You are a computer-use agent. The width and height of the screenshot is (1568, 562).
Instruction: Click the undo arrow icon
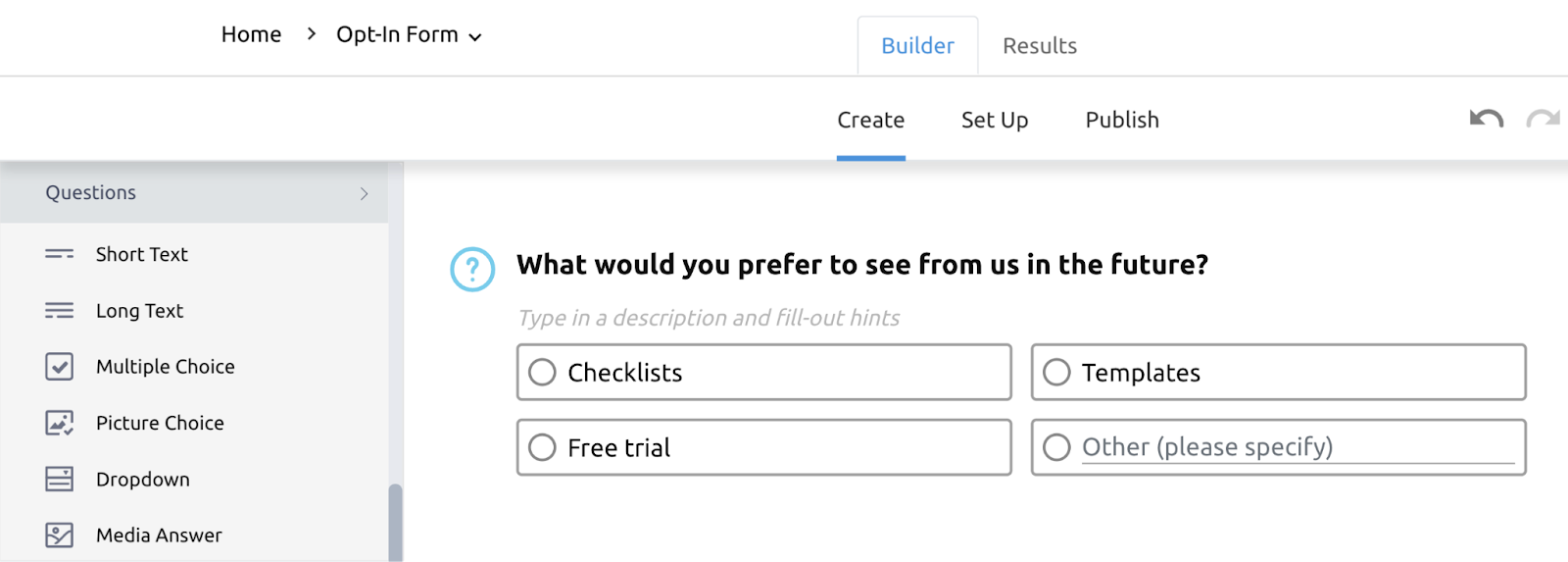coord(1486,120)
